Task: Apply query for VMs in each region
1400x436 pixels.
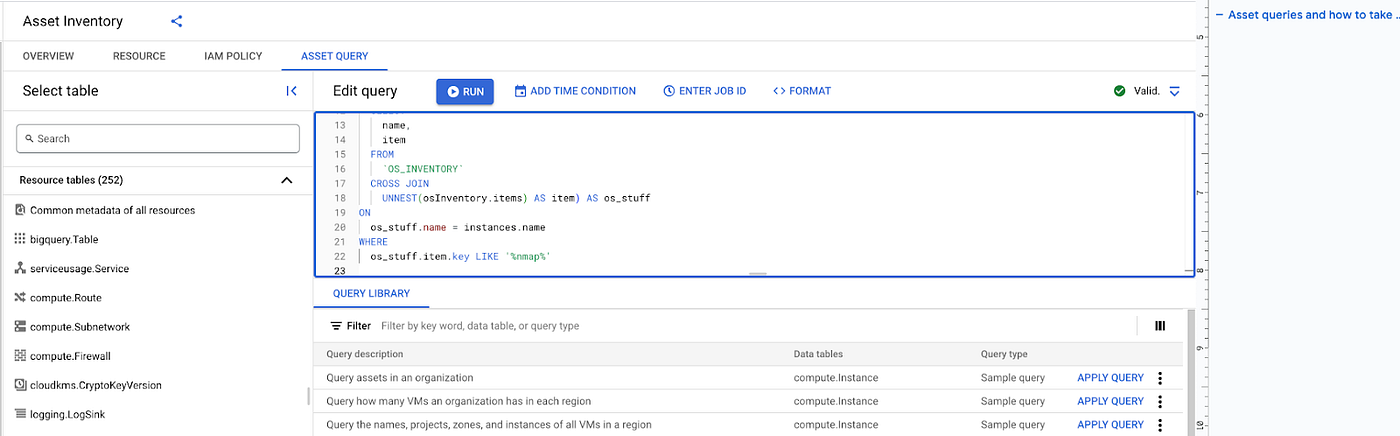Action: (1110, 401)
